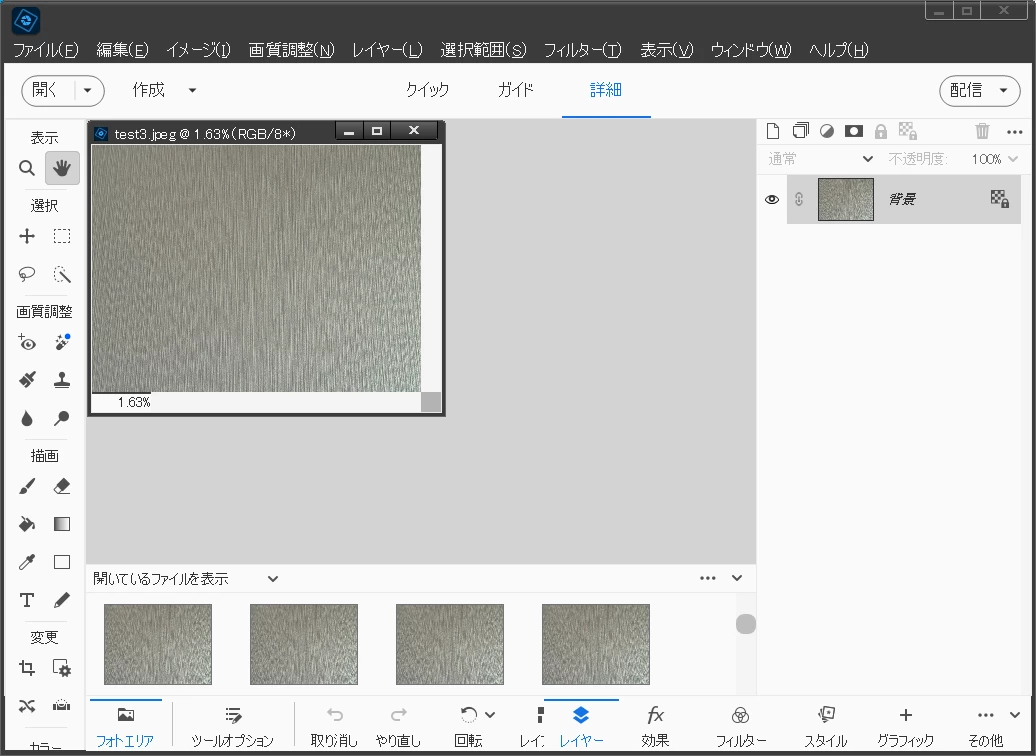The width and height of the screenshot is (1036, 756).
Task: Collapse the photo bin chevron
Action: pos(737,578)
